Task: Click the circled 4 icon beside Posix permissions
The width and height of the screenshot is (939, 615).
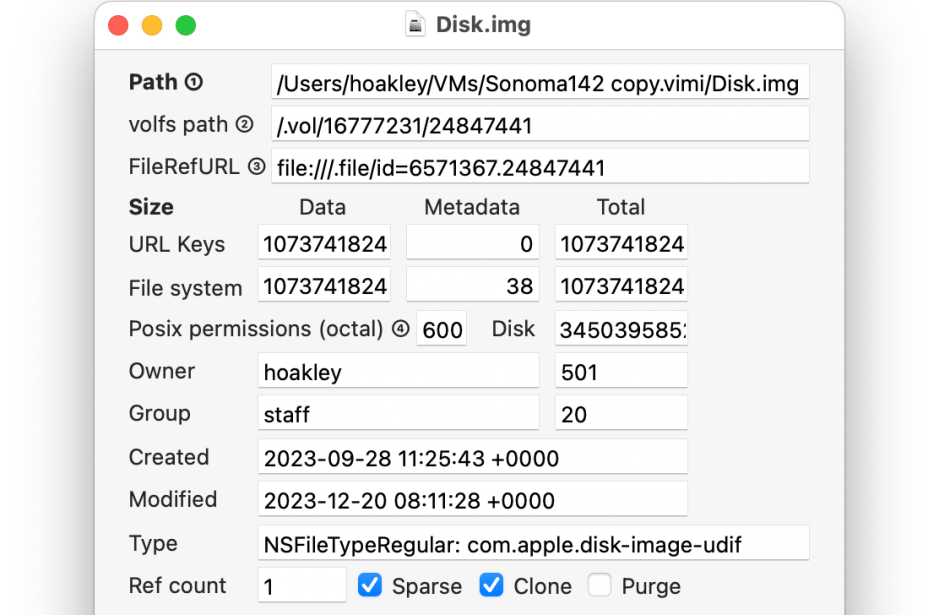Action: click(x=401, y=329)
